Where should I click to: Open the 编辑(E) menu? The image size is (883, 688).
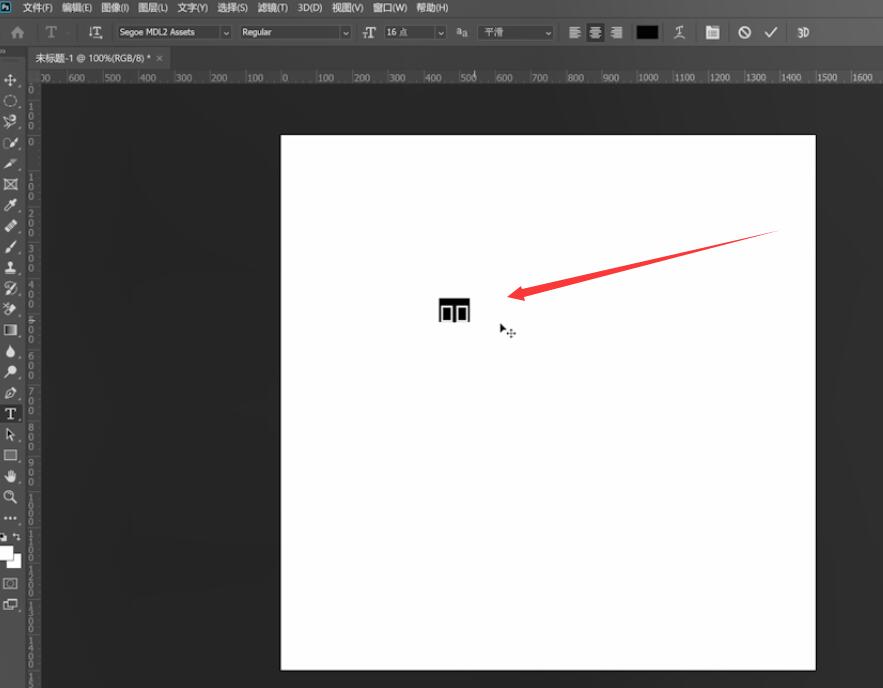click(x=77, y=8)
